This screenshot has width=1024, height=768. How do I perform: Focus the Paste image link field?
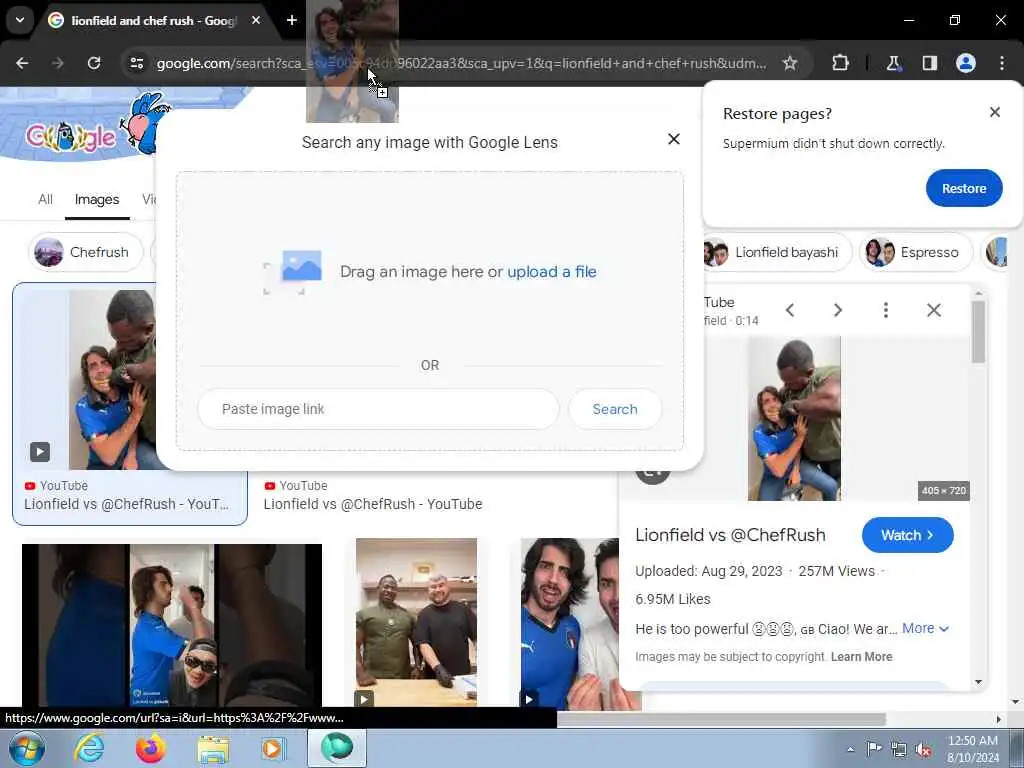378,409
